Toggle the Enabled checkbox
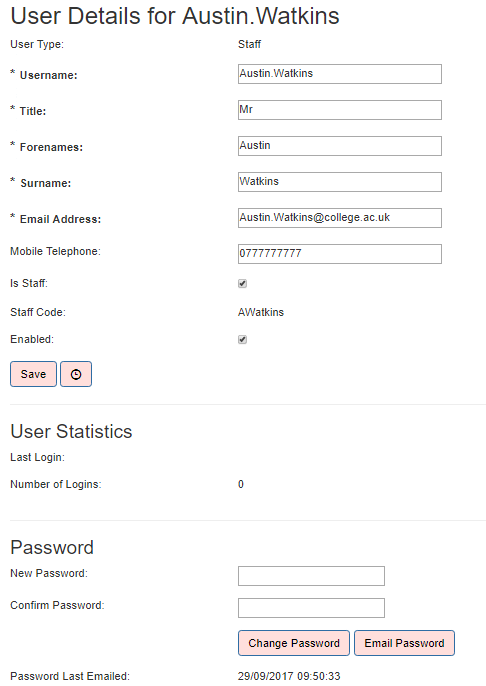Image resolution: width=486 pixels, height=686 pixels. tap(242, 340)
